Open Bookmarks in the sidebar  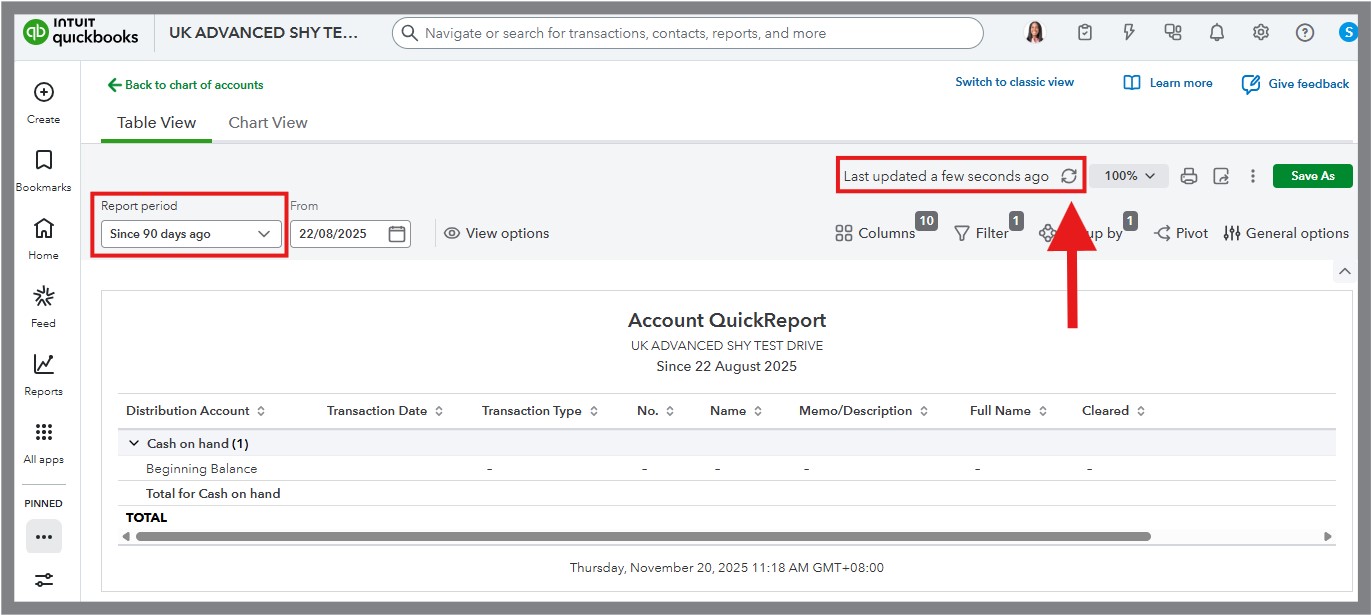43,171
